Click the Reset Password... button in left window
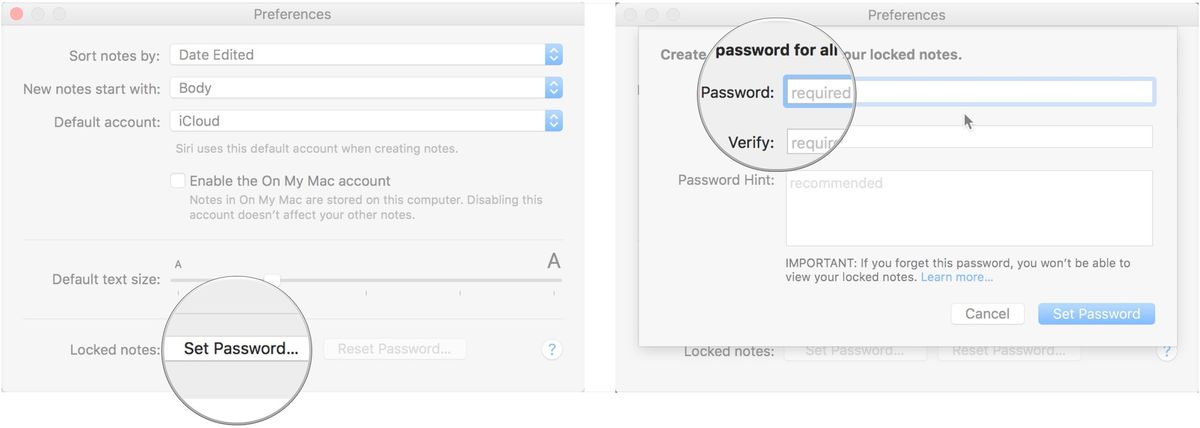1200x428 pixels. tap(394, 349)
